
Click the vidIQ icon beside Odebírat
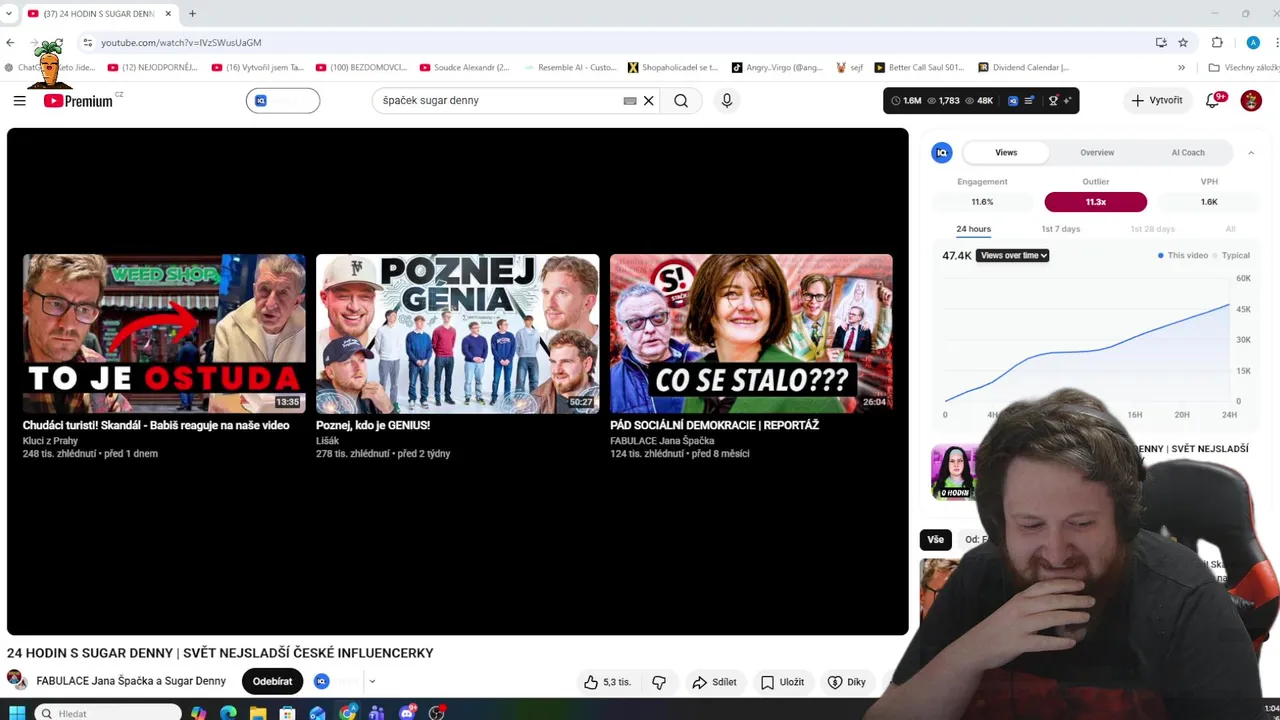(x=321, y=681)
